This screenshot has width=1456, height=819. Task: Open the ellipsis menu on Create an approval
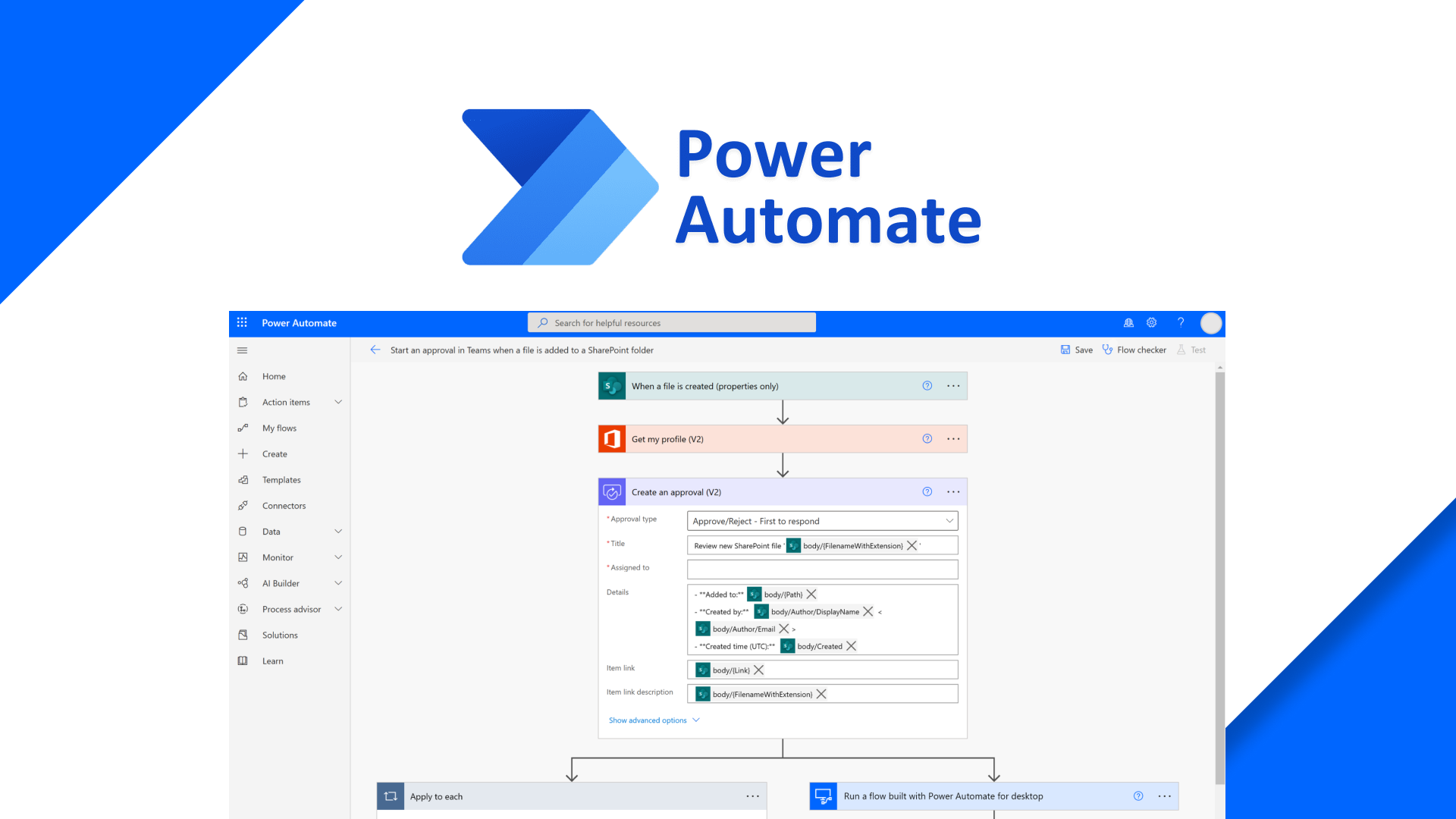point(953,491)
